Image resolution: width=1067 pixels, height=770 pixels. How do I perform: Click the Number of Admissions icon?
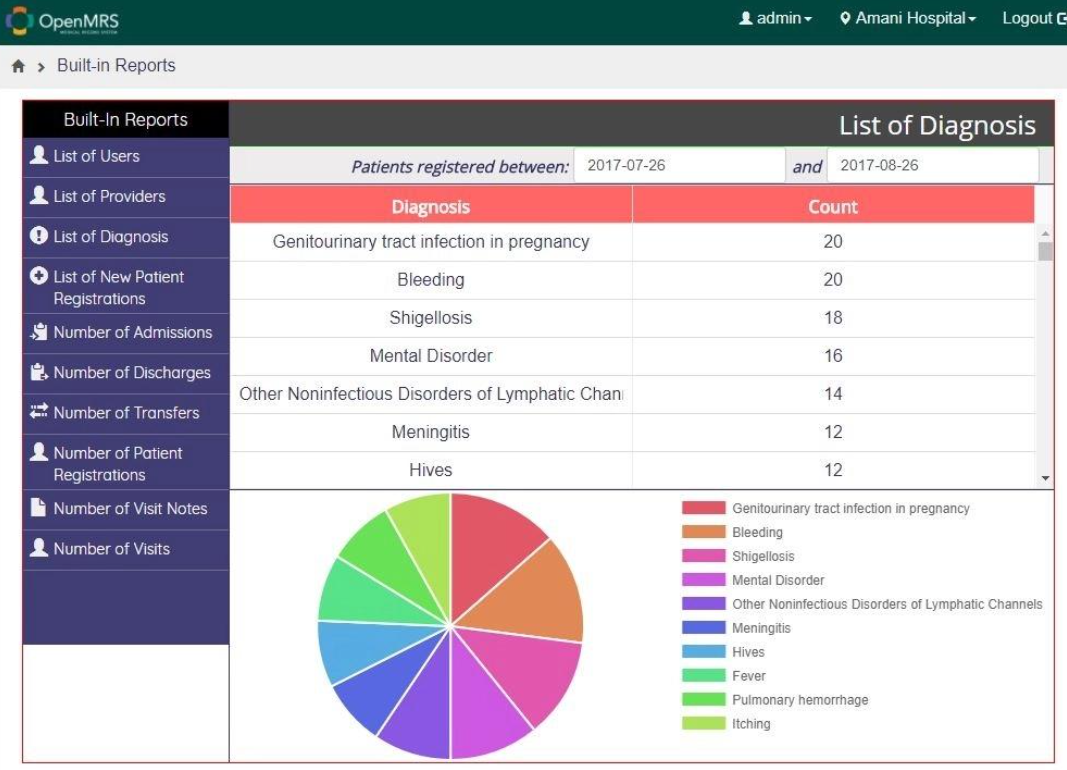point(39,331)
